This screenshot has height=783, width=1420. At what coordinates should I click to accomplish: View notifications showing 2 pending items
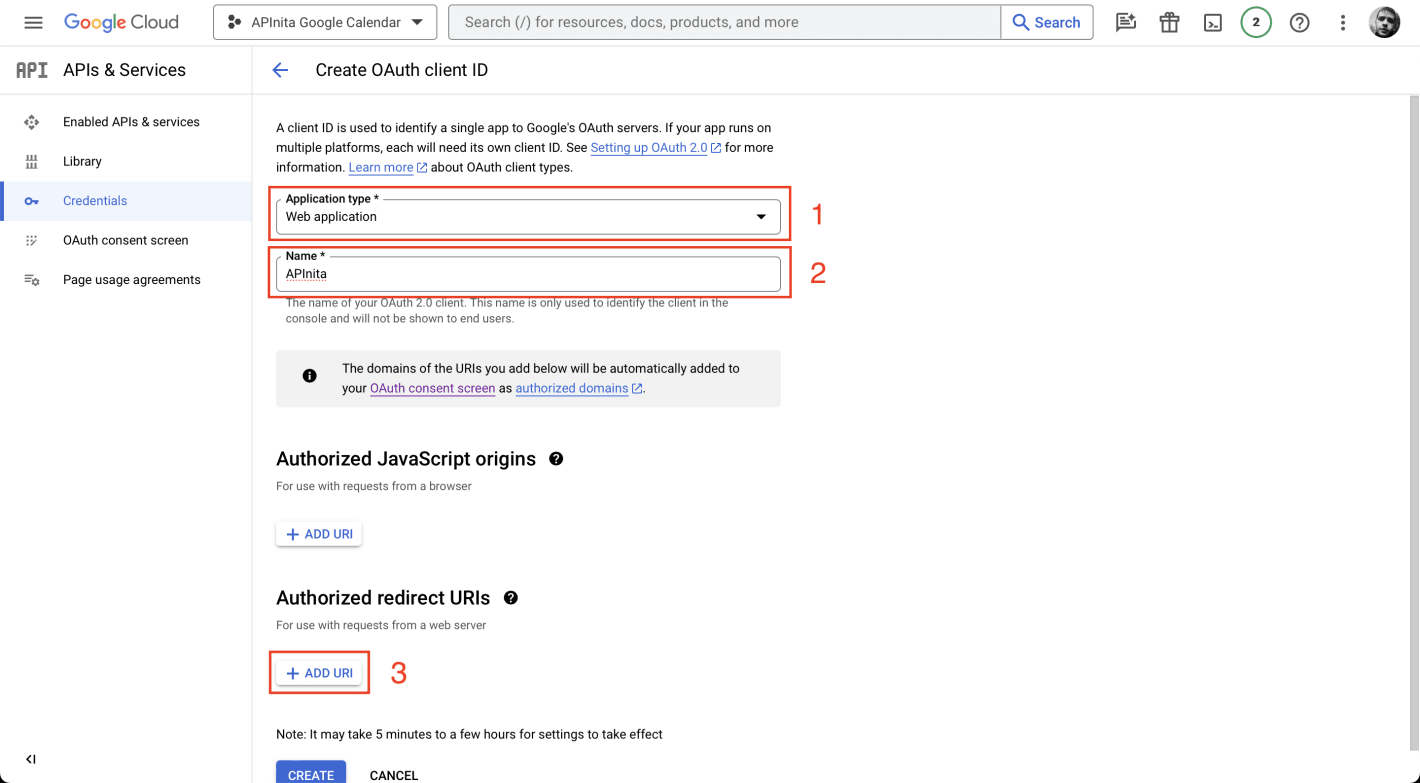pos(1256,22)
